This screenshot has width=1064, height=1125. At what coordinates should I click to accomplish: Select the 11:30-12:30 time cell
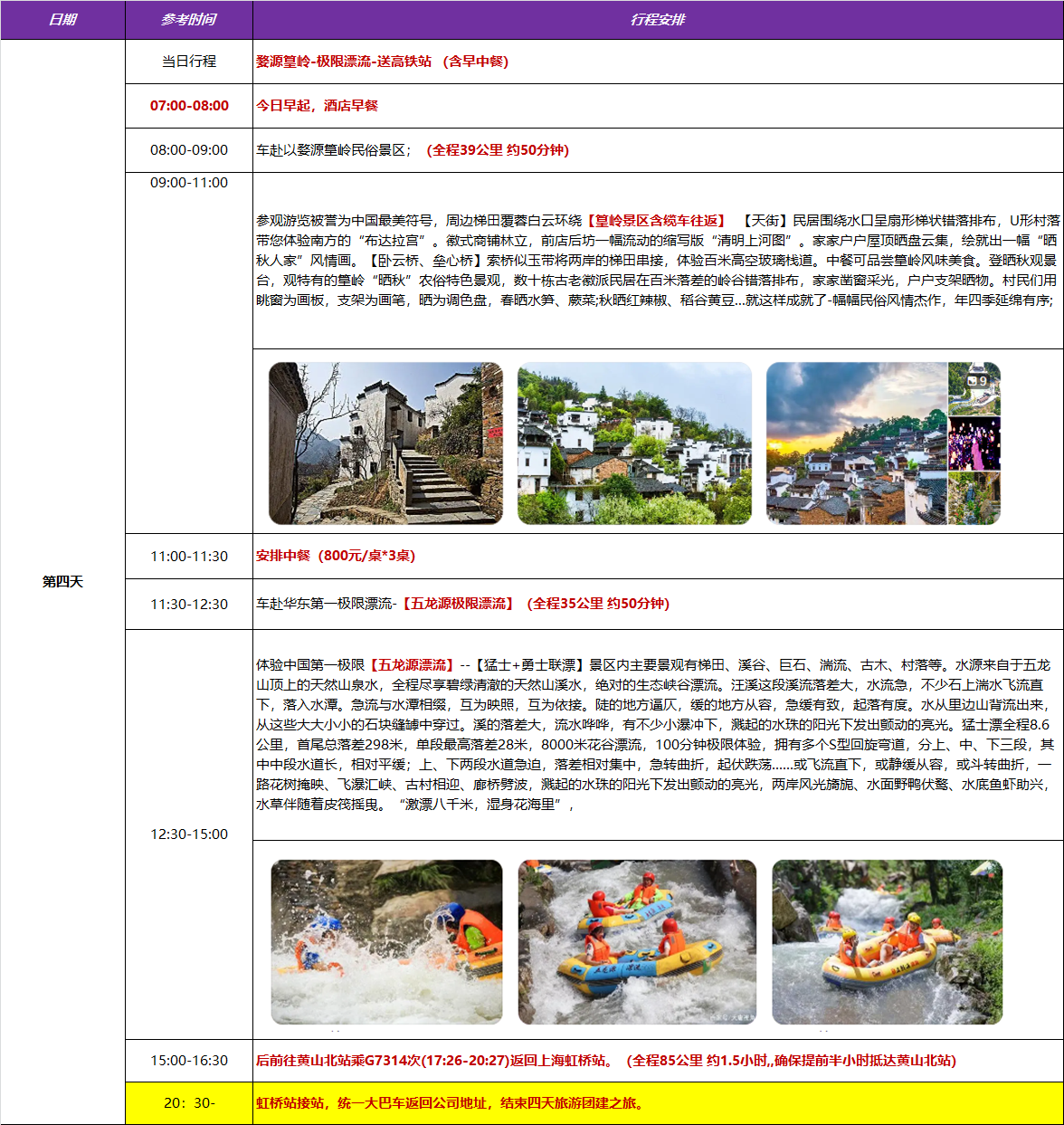189,604
